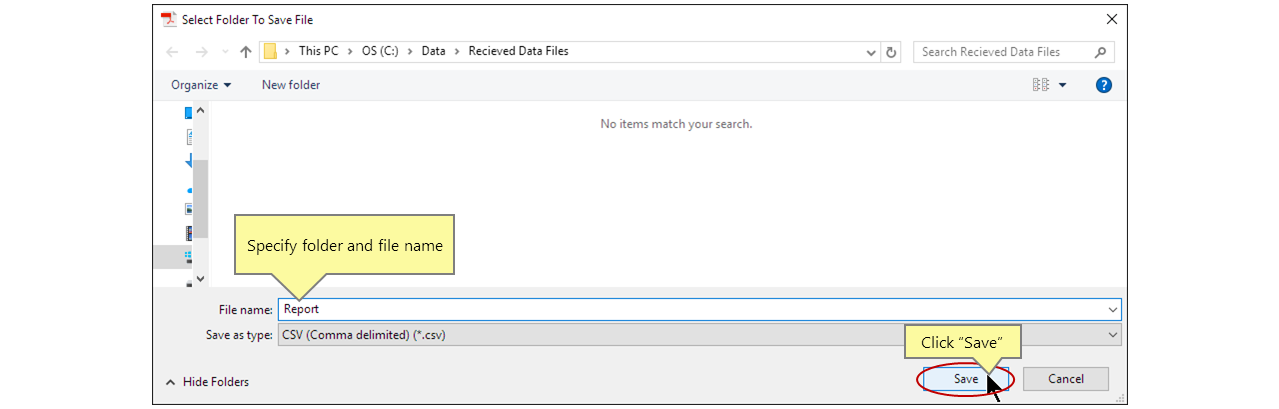
Task: Click the File name text field
Action: (x=690, y=310)
